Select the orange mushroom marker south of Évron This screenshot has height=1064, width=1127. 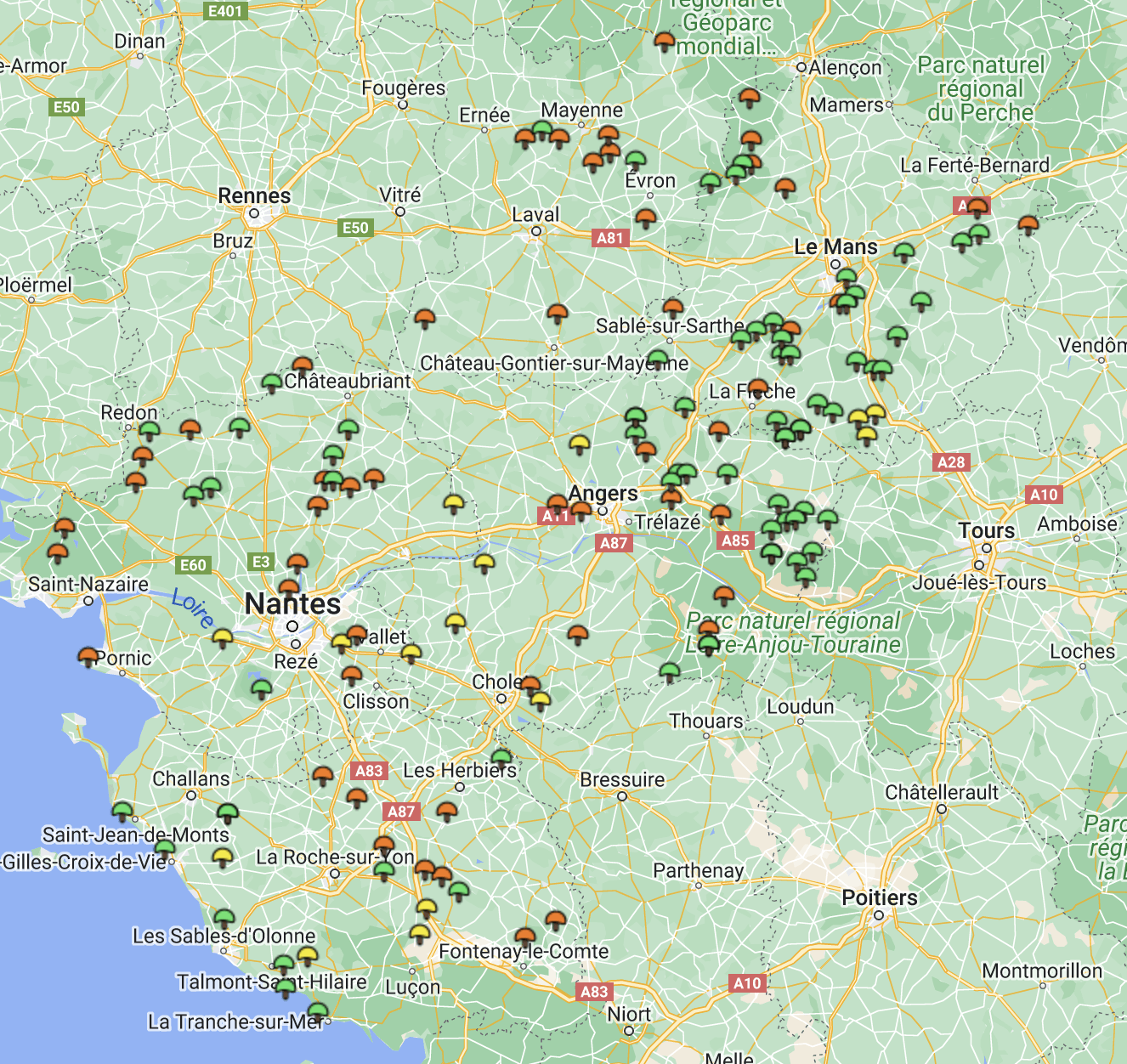(646, 218)
